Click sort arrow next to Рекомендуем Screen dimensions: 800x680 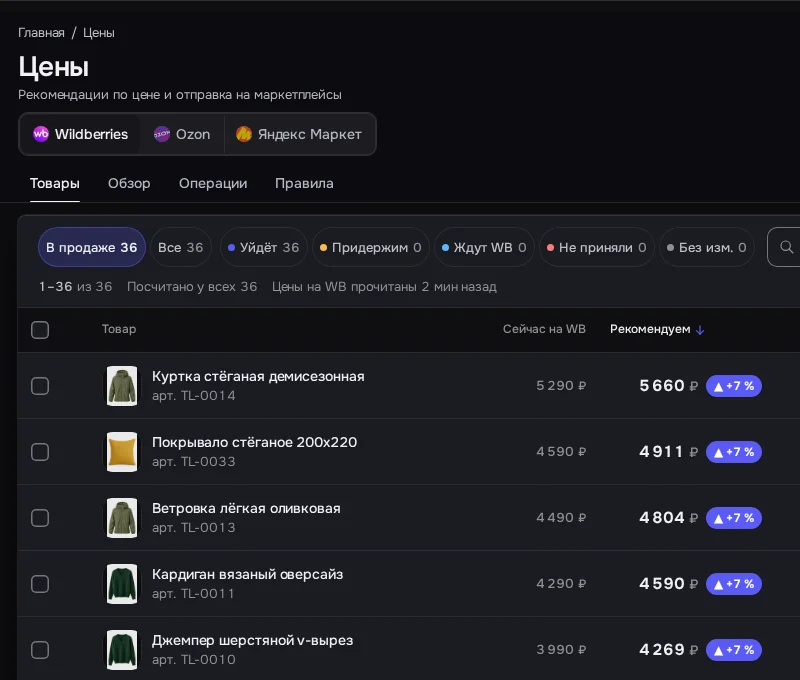pos(700,330)
